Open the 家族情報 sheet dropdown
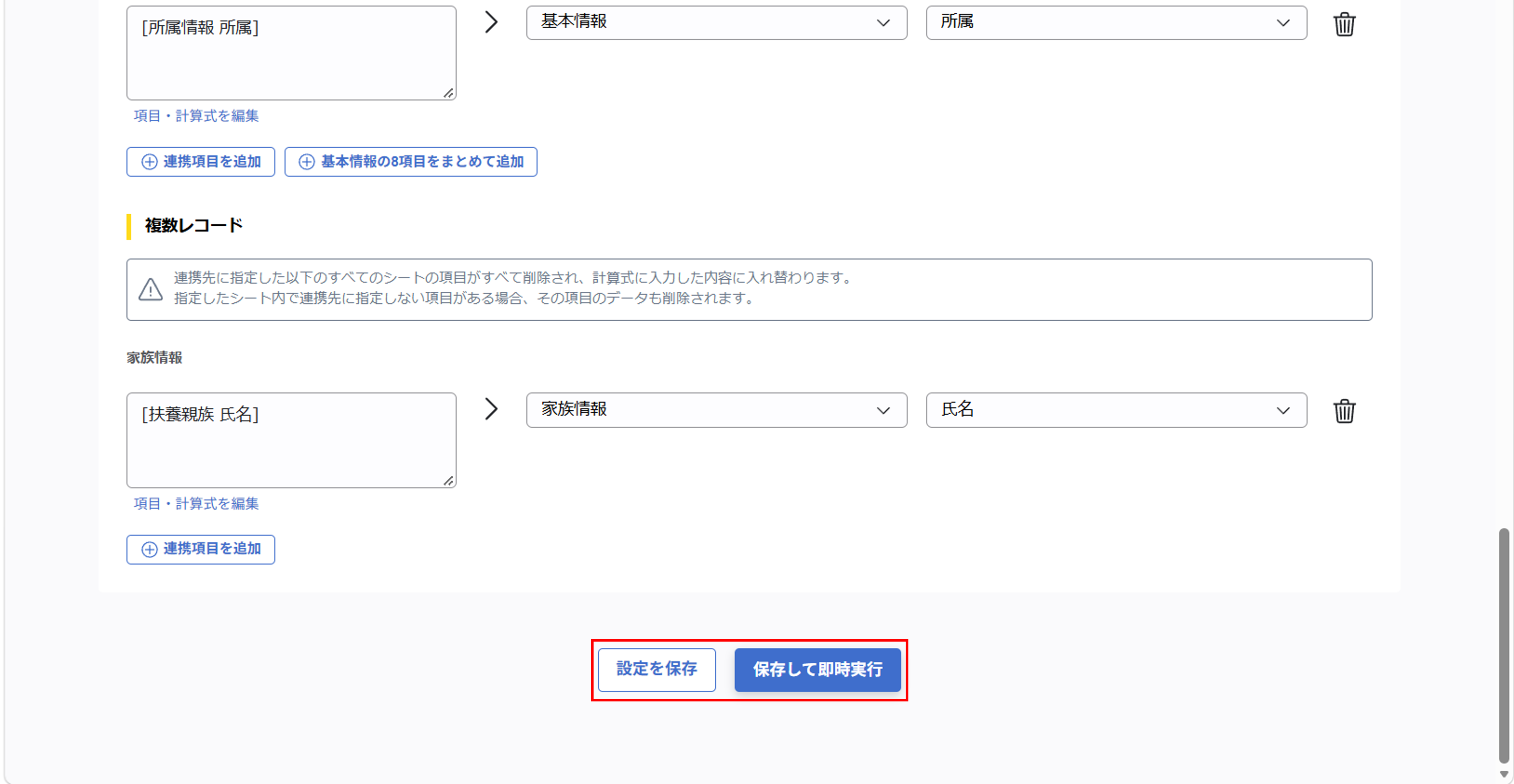This screenshot has width=1514, height=784. coord(716,410)
